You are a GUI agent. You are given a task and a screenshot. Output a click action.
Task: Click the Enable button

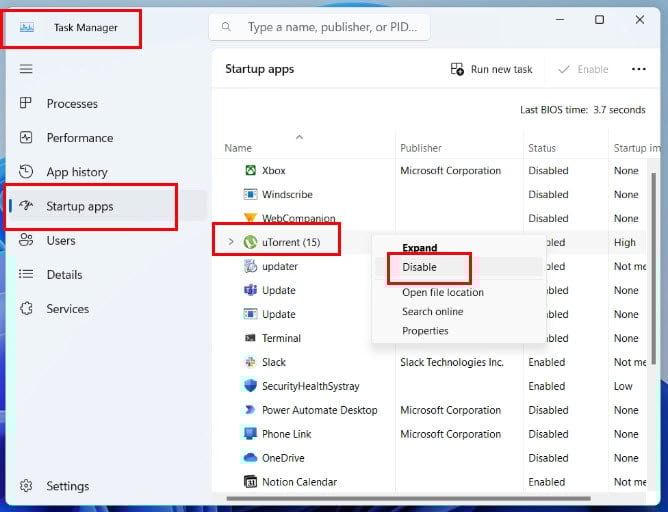point(583,69)
